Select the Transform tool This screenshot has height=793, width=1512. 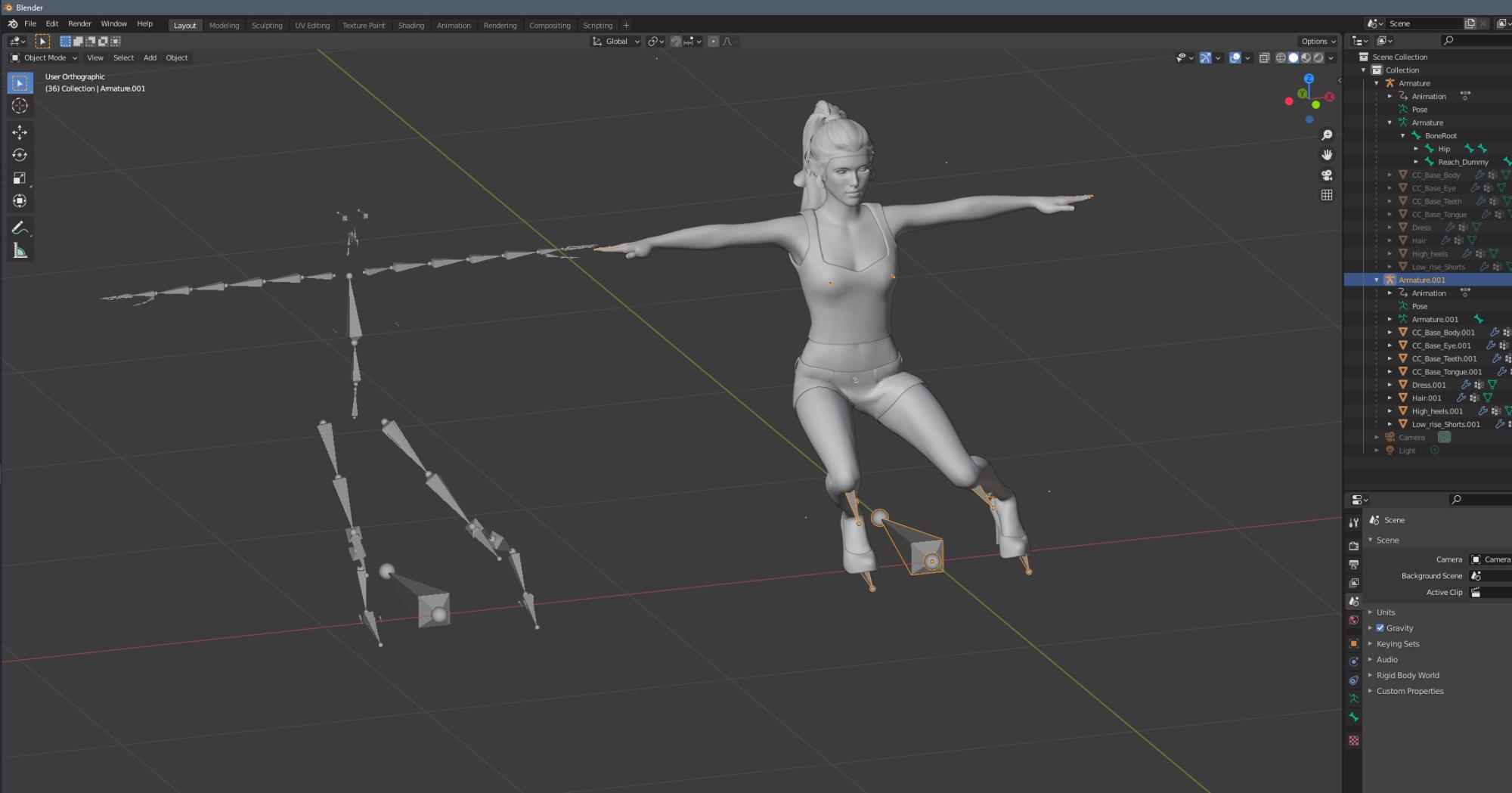click(20, 201)
